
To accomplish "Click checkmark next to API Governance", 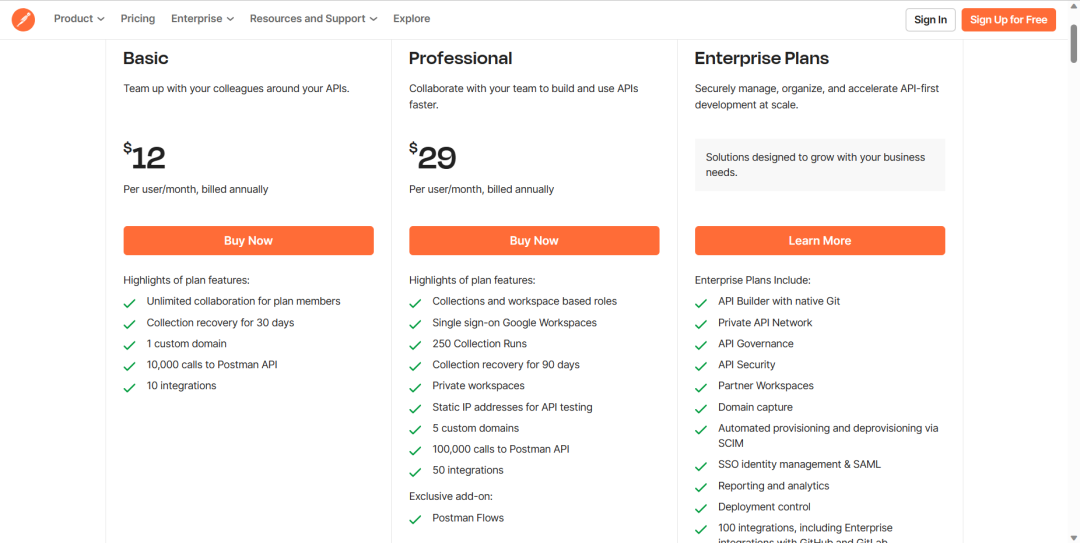I will tap(701, 345).
